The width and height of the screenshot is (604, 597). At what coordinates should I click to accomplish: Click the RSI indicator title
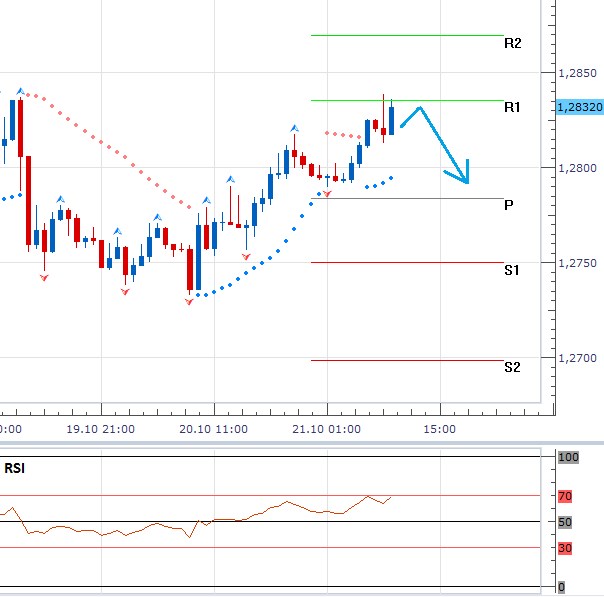coord(15,467)
